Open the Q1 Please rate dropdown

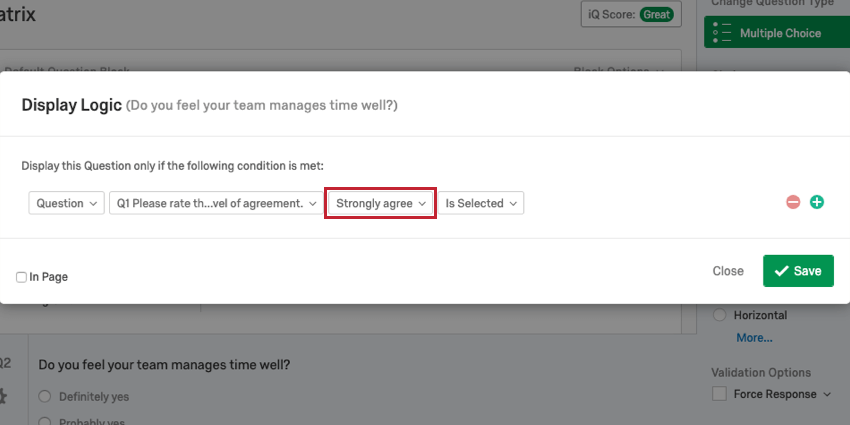(x=216, y=203)
